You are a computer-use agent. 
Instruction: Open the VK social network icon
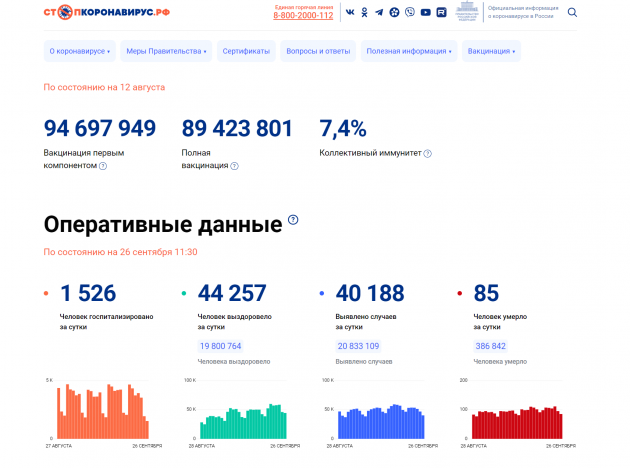coord(350,13)
